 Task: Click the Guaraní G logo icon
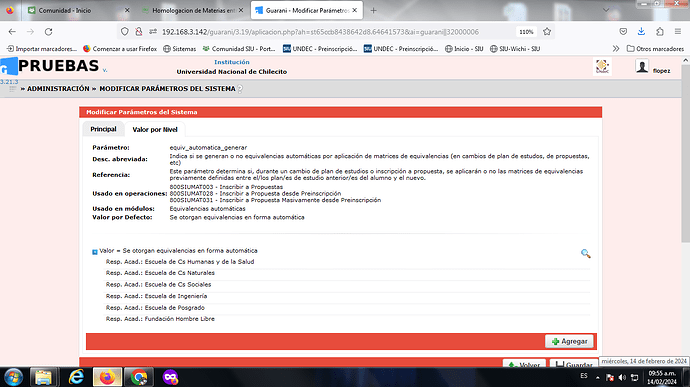tap(9, 66)
